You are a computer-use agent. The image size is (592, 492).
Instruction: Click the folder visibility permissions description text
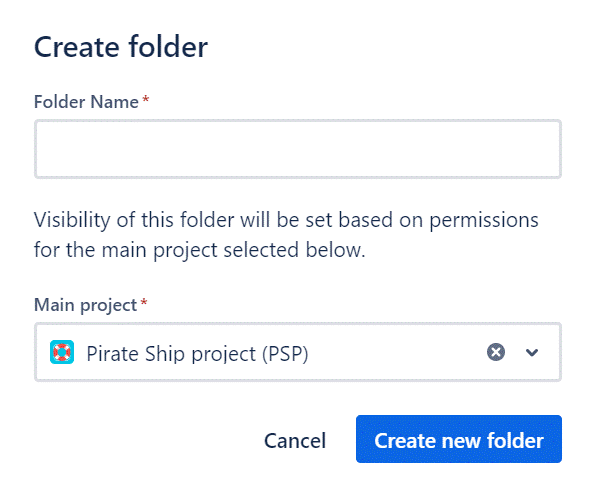[286, 234]
